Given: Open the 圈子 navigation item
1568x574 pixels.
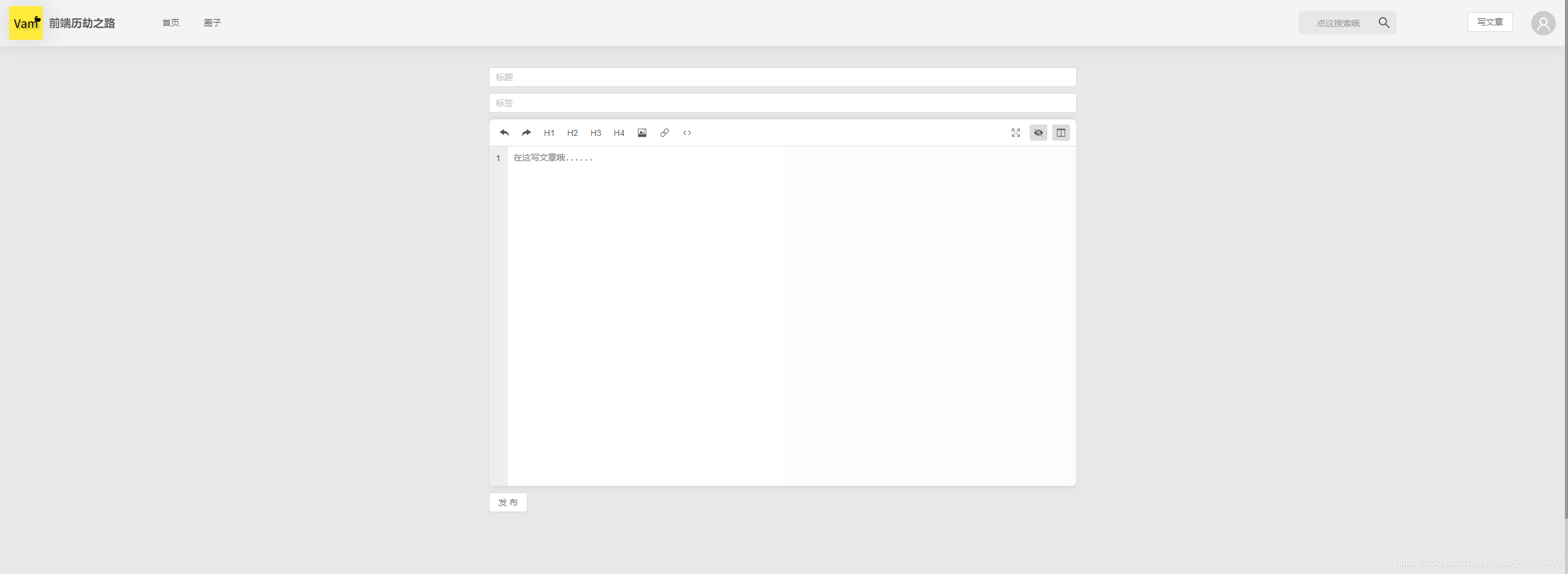Looking at the screenshot, I should [x=213, y=23].
